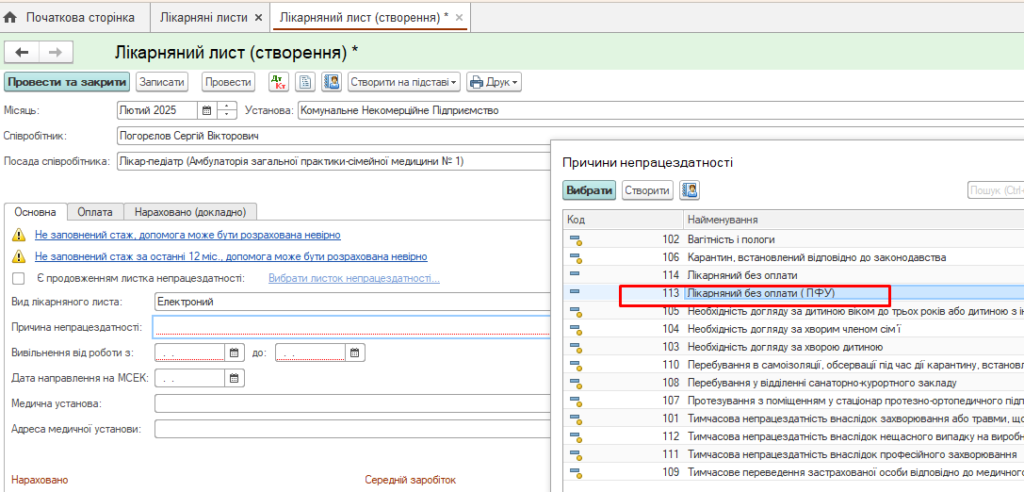Open calendar for Дата направлення на МСЕК

click(234, 378)
